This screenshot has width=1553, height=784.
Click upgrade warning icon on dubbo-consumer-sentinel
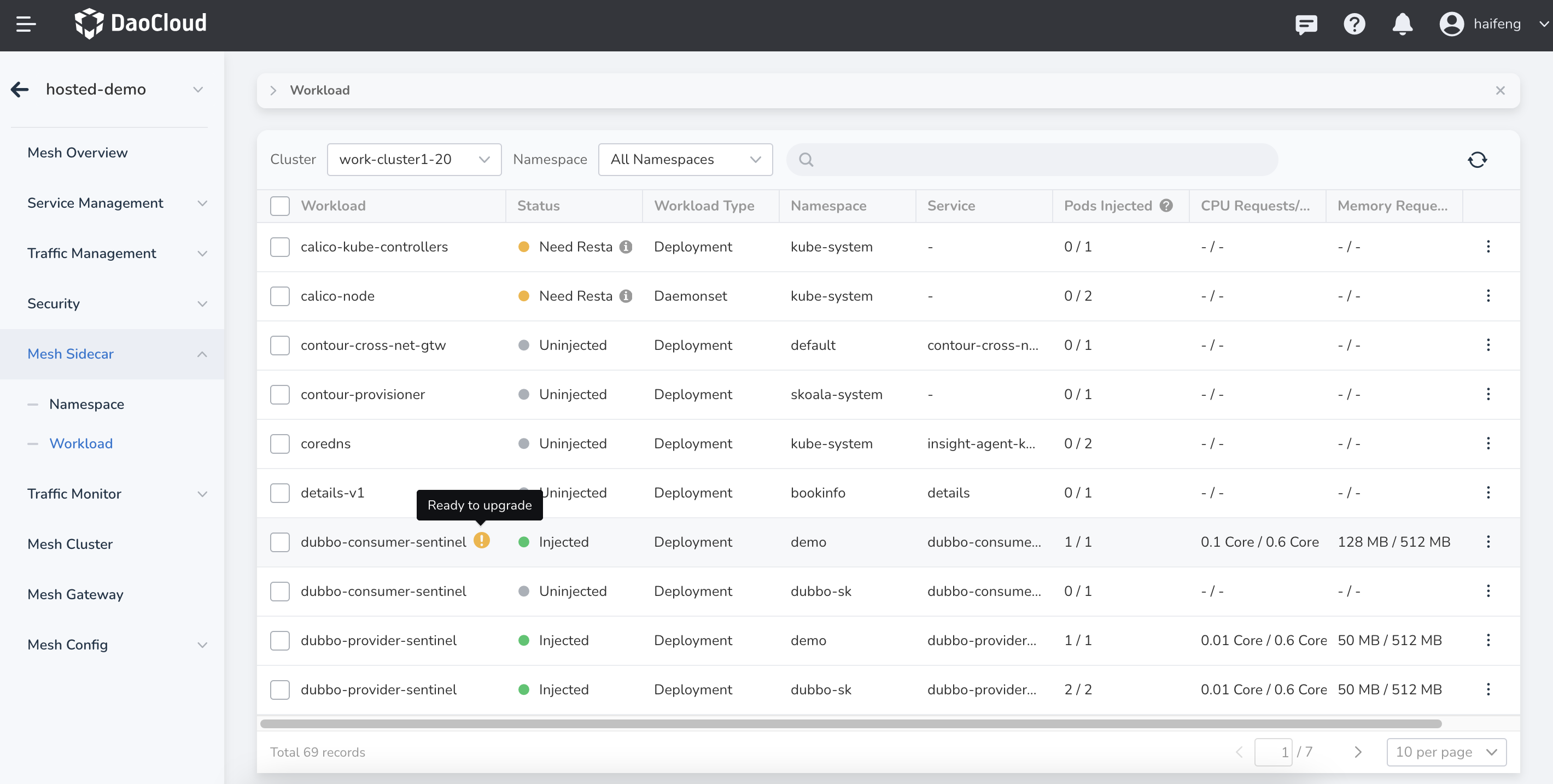point(481,541)
